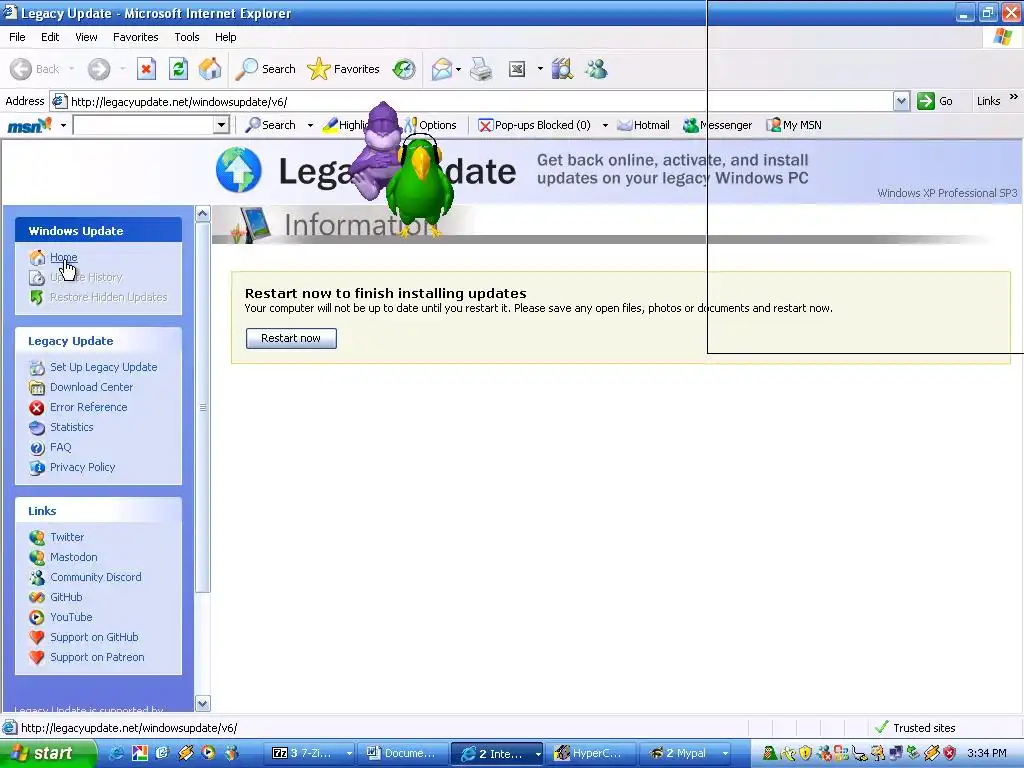Click the Download Center icon
The height and width of the screenshot is (768, 1024).
click(x=37, y=387)
